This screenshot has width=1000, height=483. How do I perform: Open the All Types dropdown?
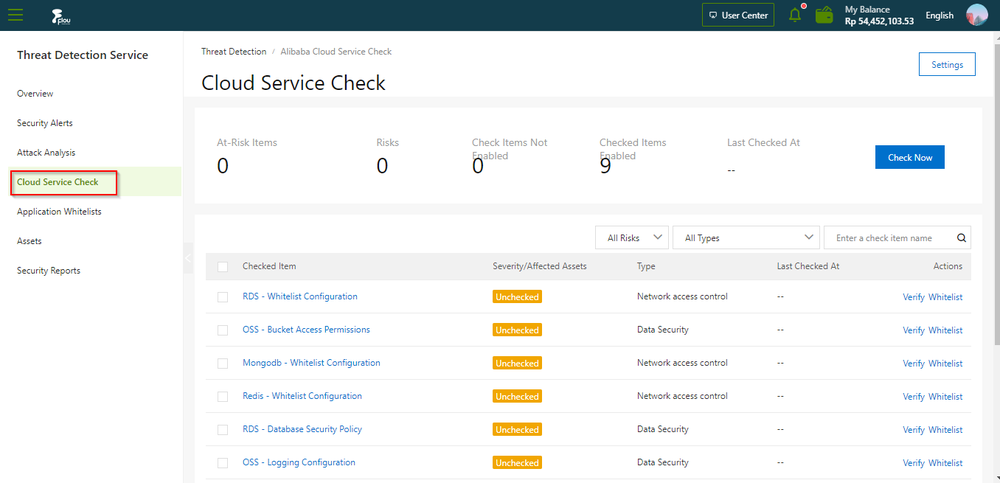click(746, 237)
